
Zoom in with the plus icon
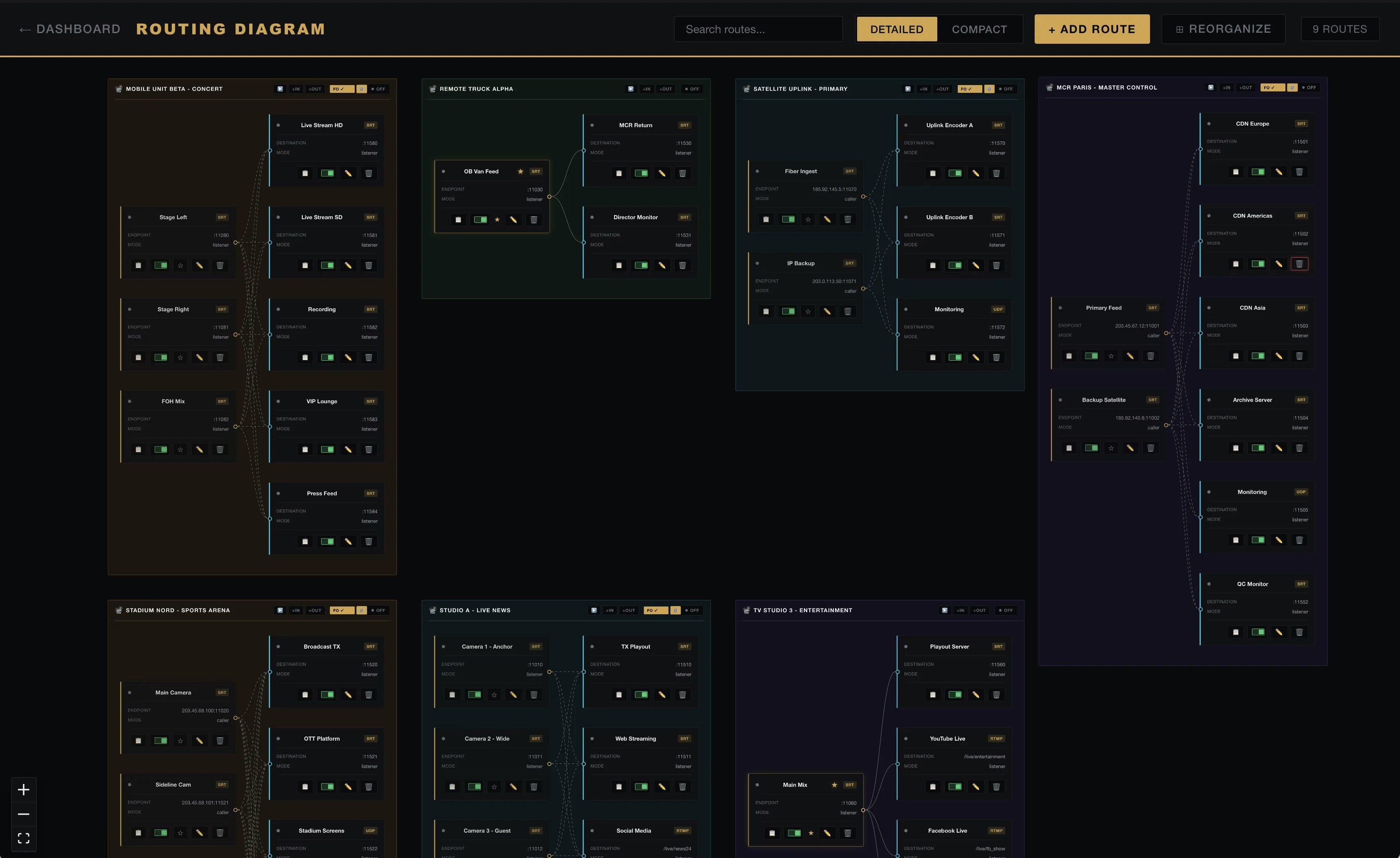click(x=23, y=789)
